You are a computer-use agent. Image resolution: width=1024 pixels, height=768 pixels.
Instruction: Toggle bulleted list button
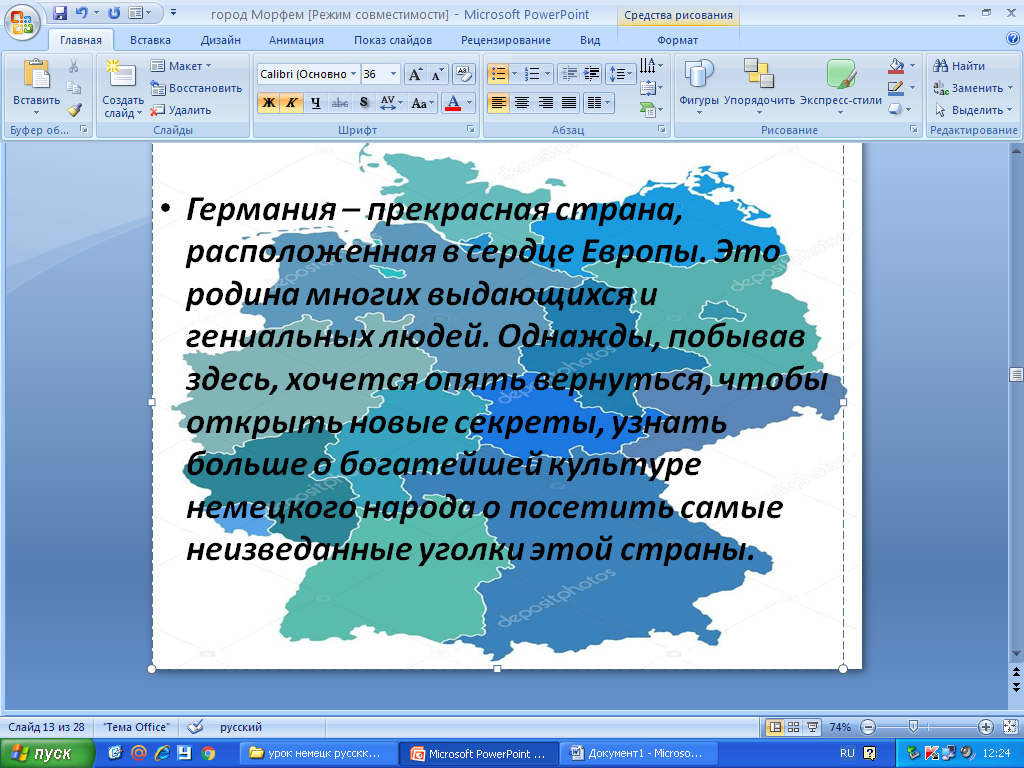point(497,74)
